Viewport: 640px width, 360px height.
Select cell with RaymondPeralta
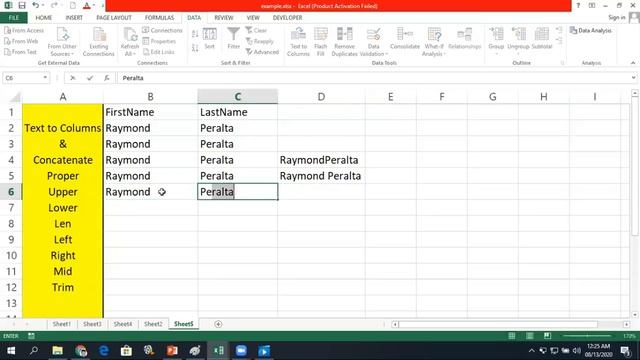(x=321, y=160)
